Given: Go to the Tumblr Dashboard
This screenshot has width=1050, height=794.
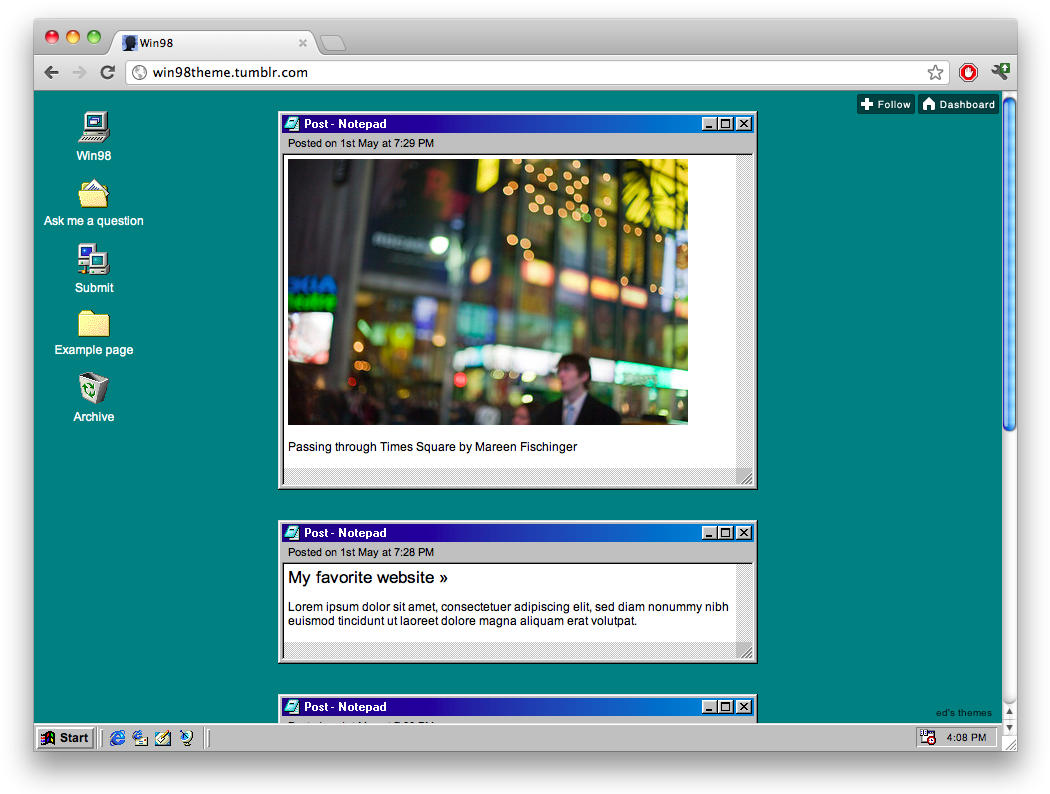Looking at the screenshot, I should coord(958,104).
